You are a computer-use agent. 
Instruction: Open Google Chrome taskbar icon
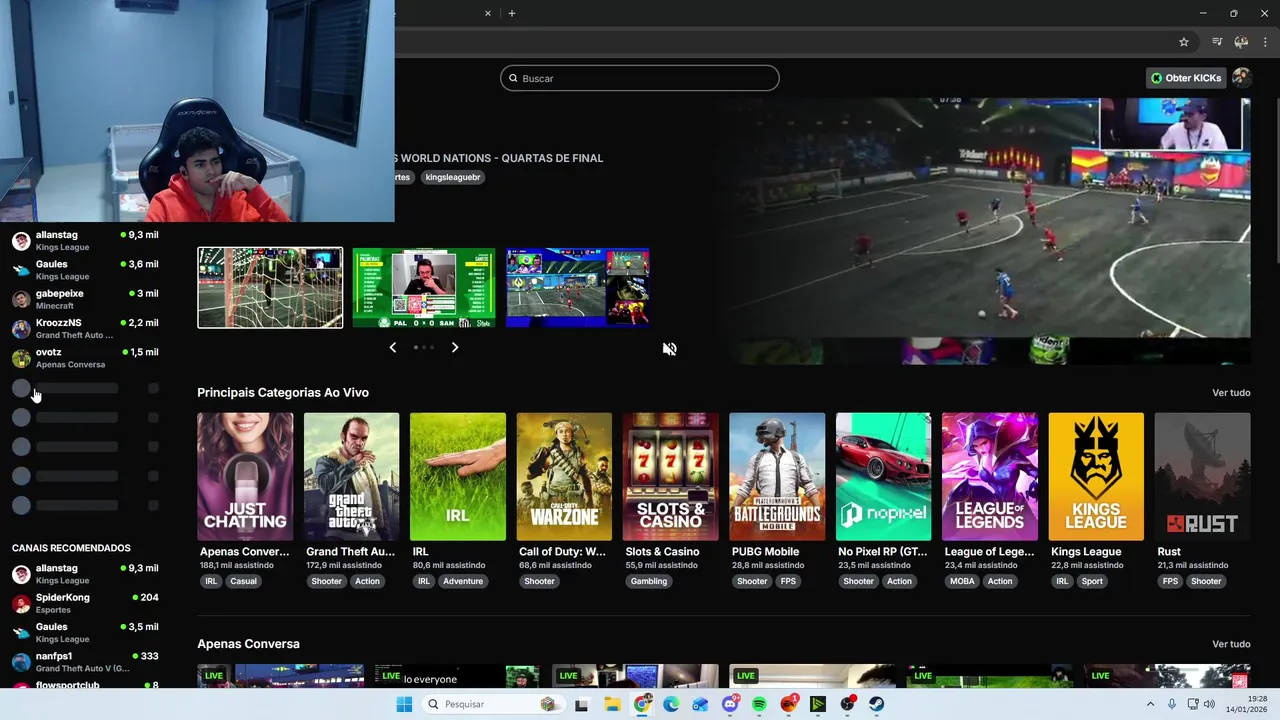tap(642, 704)
